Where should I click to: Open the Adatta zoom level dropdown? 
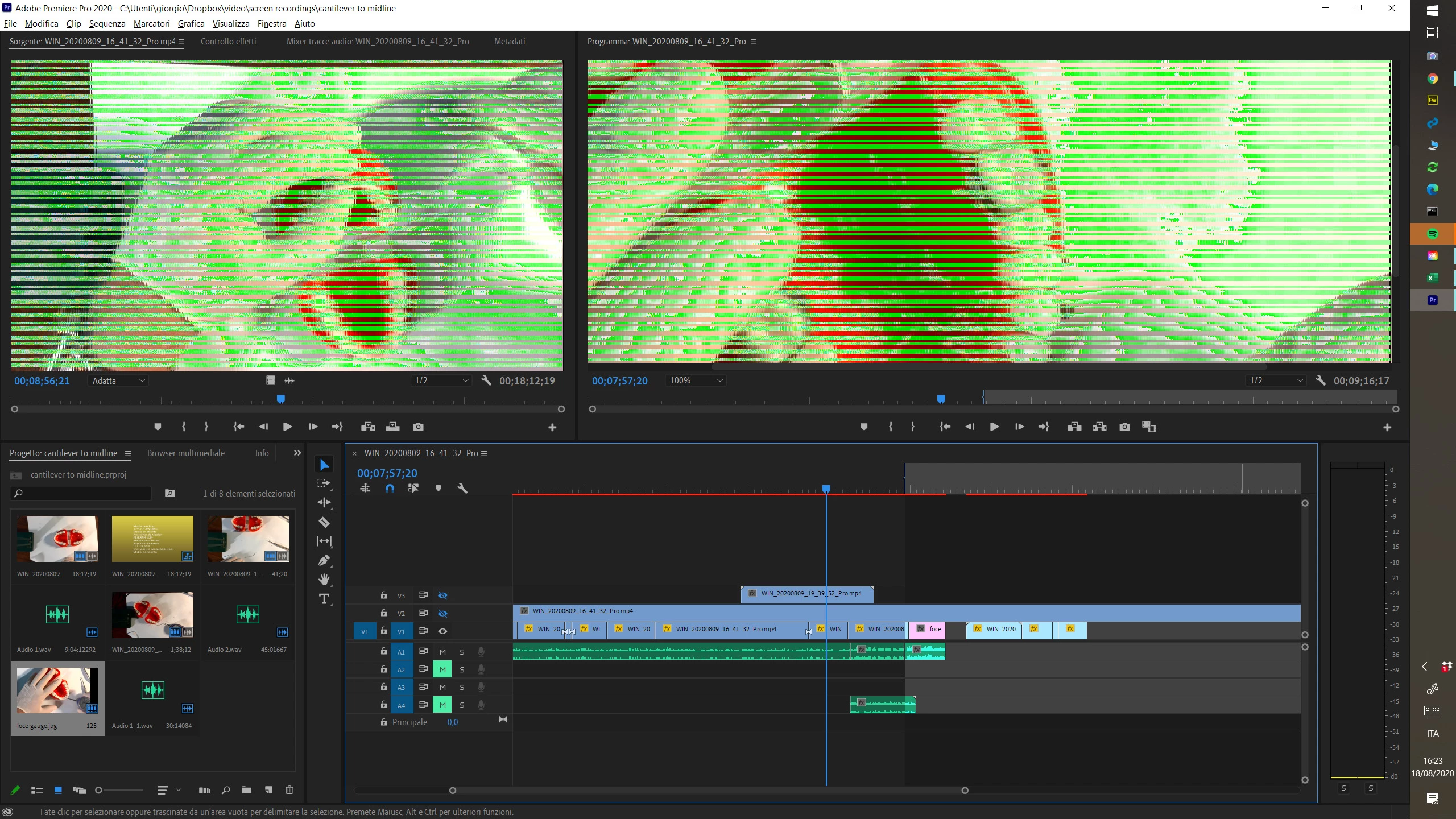click(119, 380)
